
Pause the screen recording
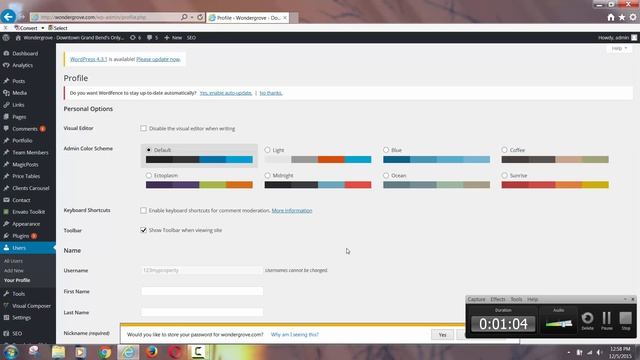pyautogui.click(x=607, y=320)
